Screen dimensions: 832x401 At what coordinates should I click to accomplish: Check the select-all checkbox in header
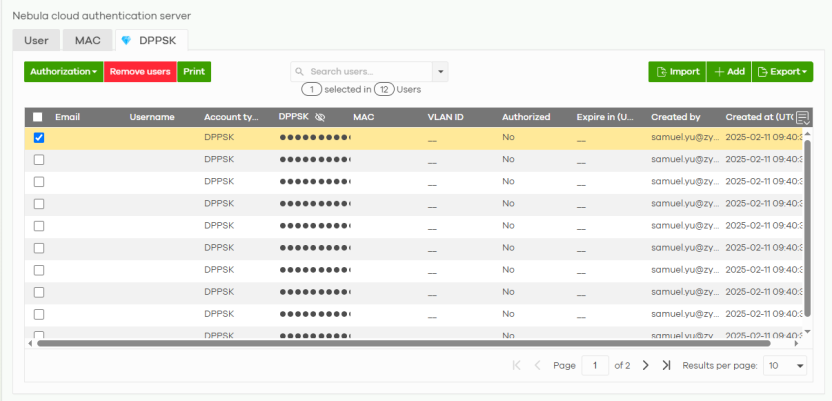coord(38,117)
